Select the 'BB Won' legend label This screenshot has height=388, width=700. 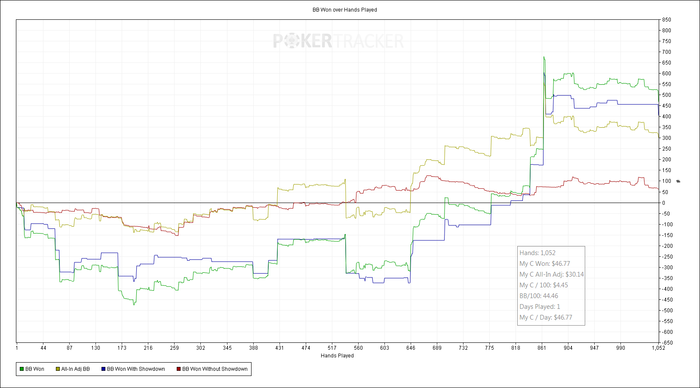[34, 369]
